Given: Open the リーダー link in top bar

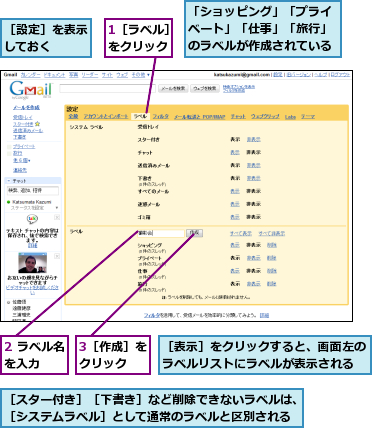Looking at the screenshot, I should [x=90, y=75].
